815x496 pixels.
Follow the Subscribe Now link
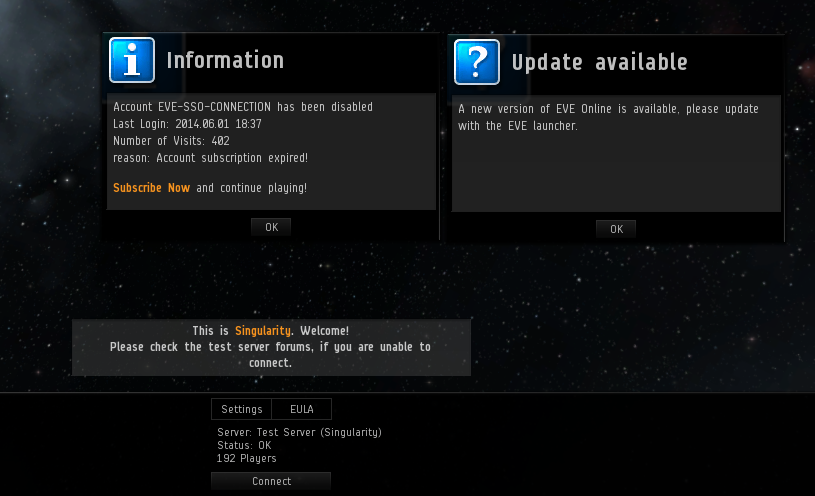point(151,188)
